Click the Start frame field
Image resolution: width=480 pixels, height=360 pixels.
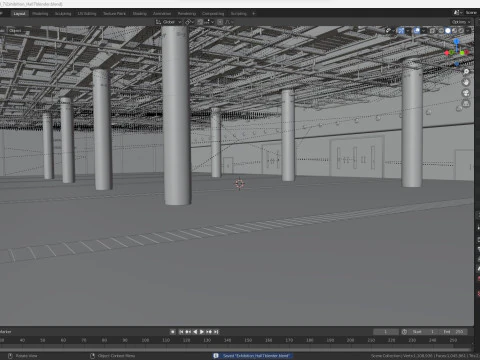(x=423, y=332)
